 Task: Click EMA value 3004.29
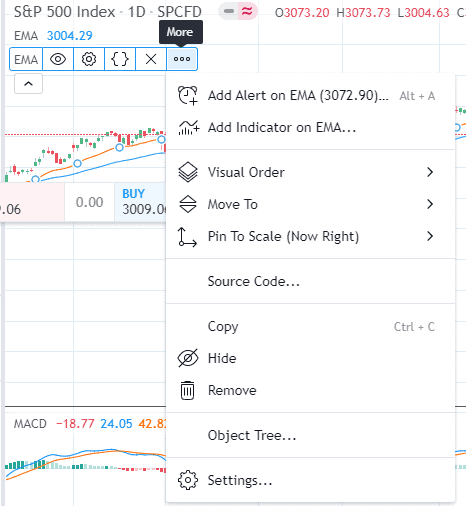70,36
